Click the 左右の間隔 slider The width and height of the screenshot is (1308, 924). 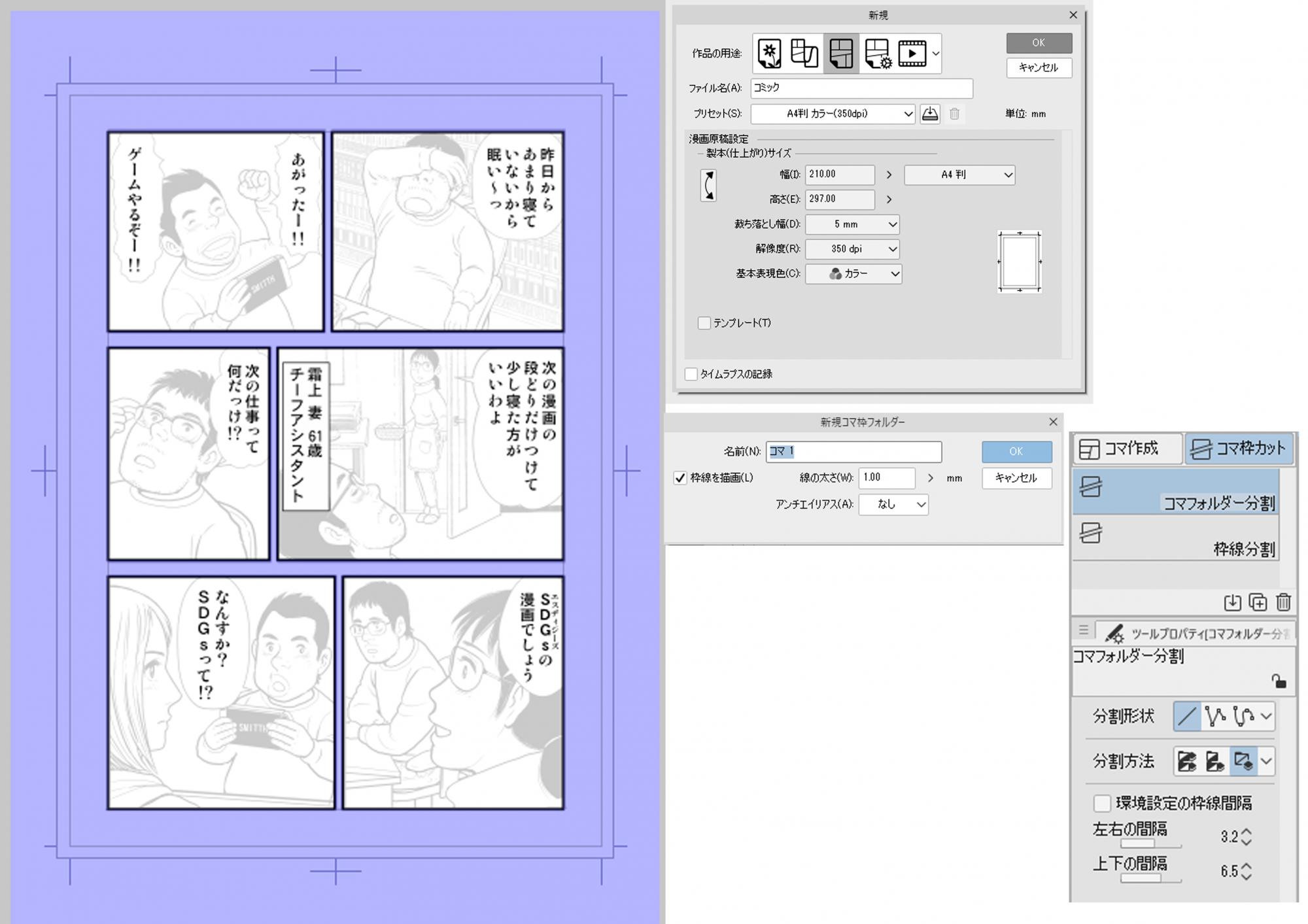pyautogui.click(x=1150, y=844)
